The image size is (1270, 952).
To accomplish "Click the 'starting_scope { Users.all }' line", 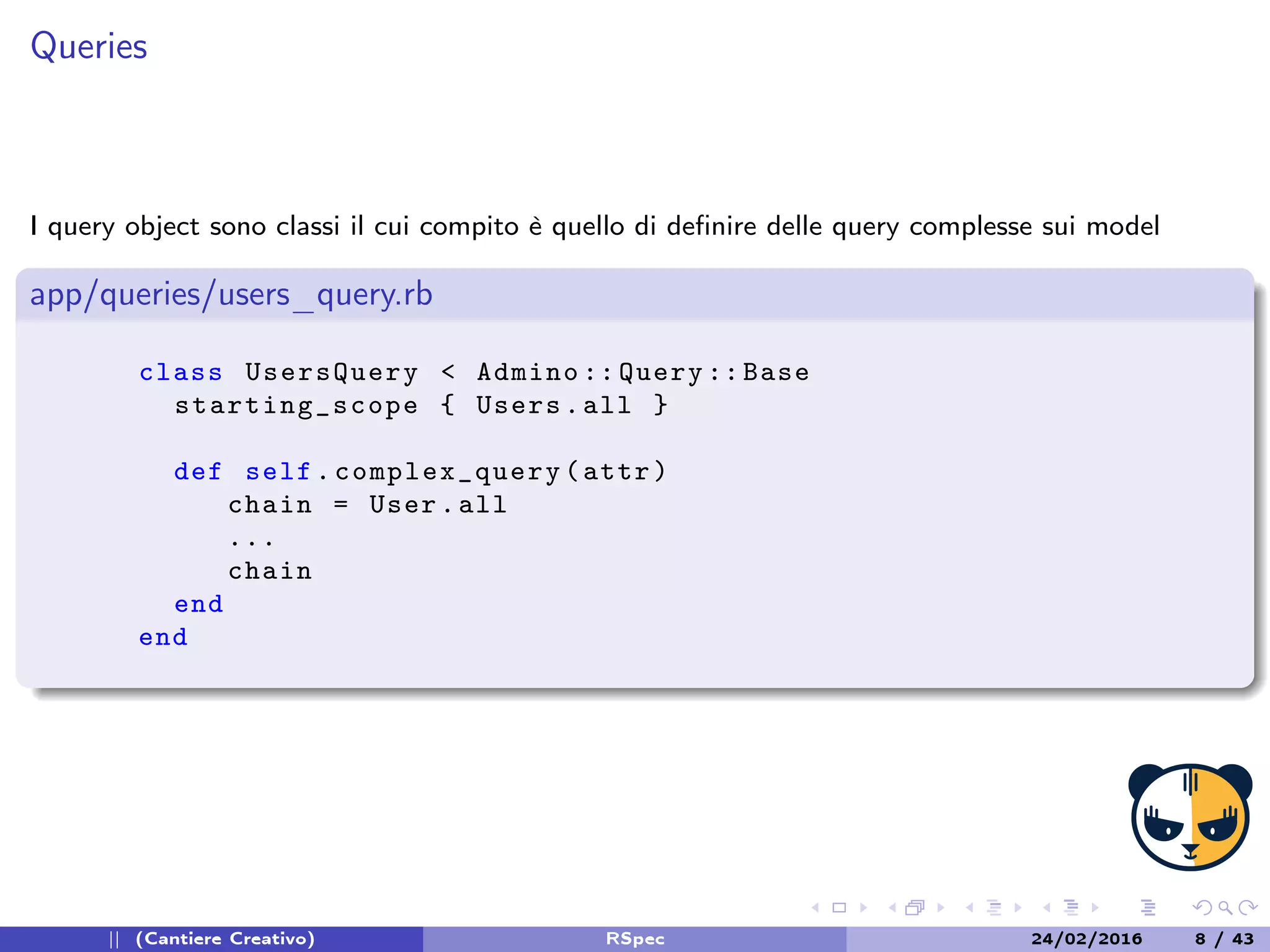I will (421, 406).
